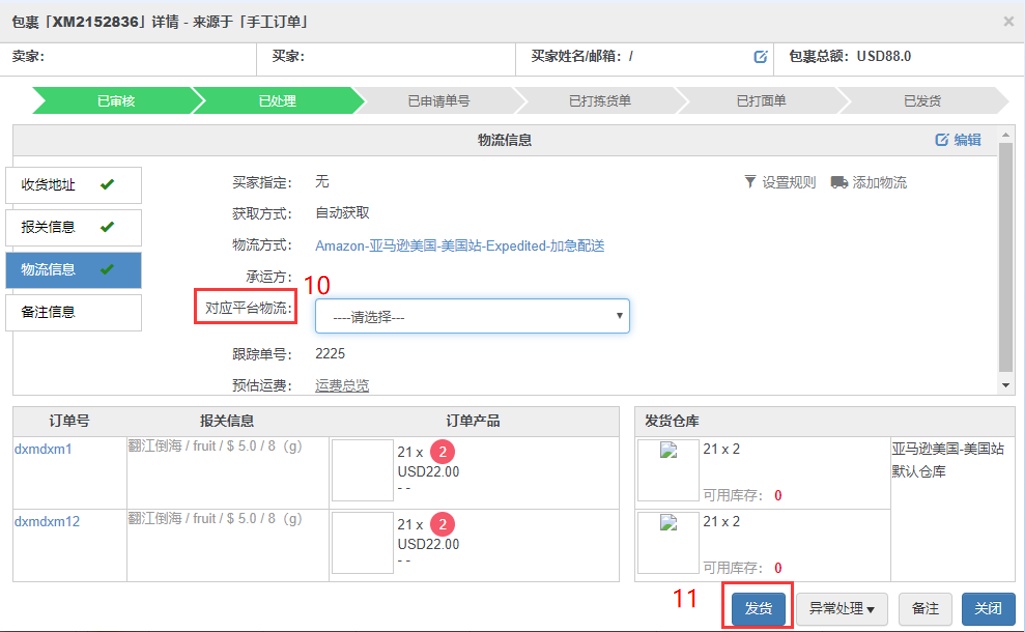Screen dimensions: 1025x632
Task: Close the package details dialog with X
Action: 1008,20
